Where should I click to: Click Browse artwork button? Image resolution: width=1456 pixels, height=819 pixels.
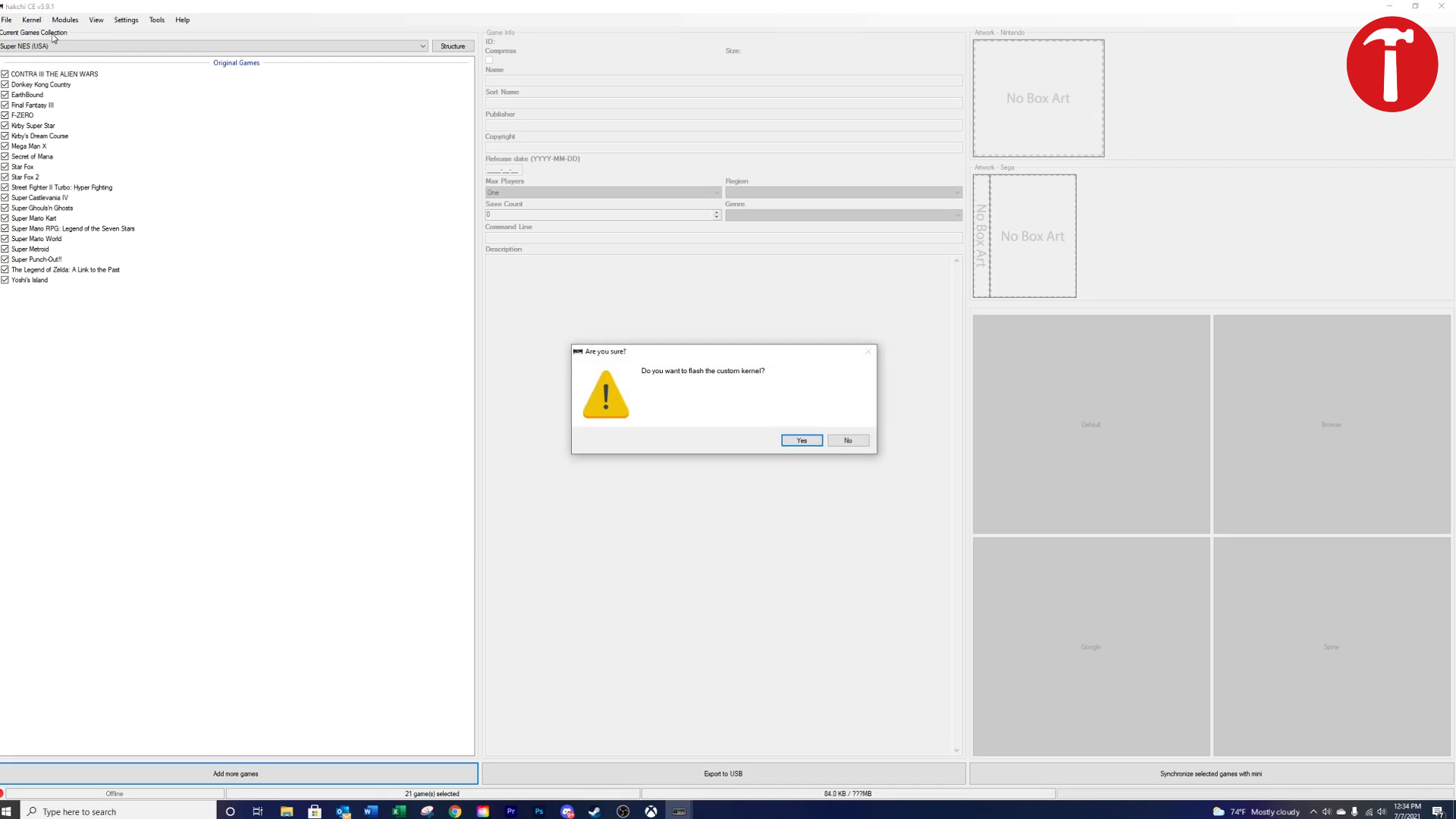click(1331, 424)
